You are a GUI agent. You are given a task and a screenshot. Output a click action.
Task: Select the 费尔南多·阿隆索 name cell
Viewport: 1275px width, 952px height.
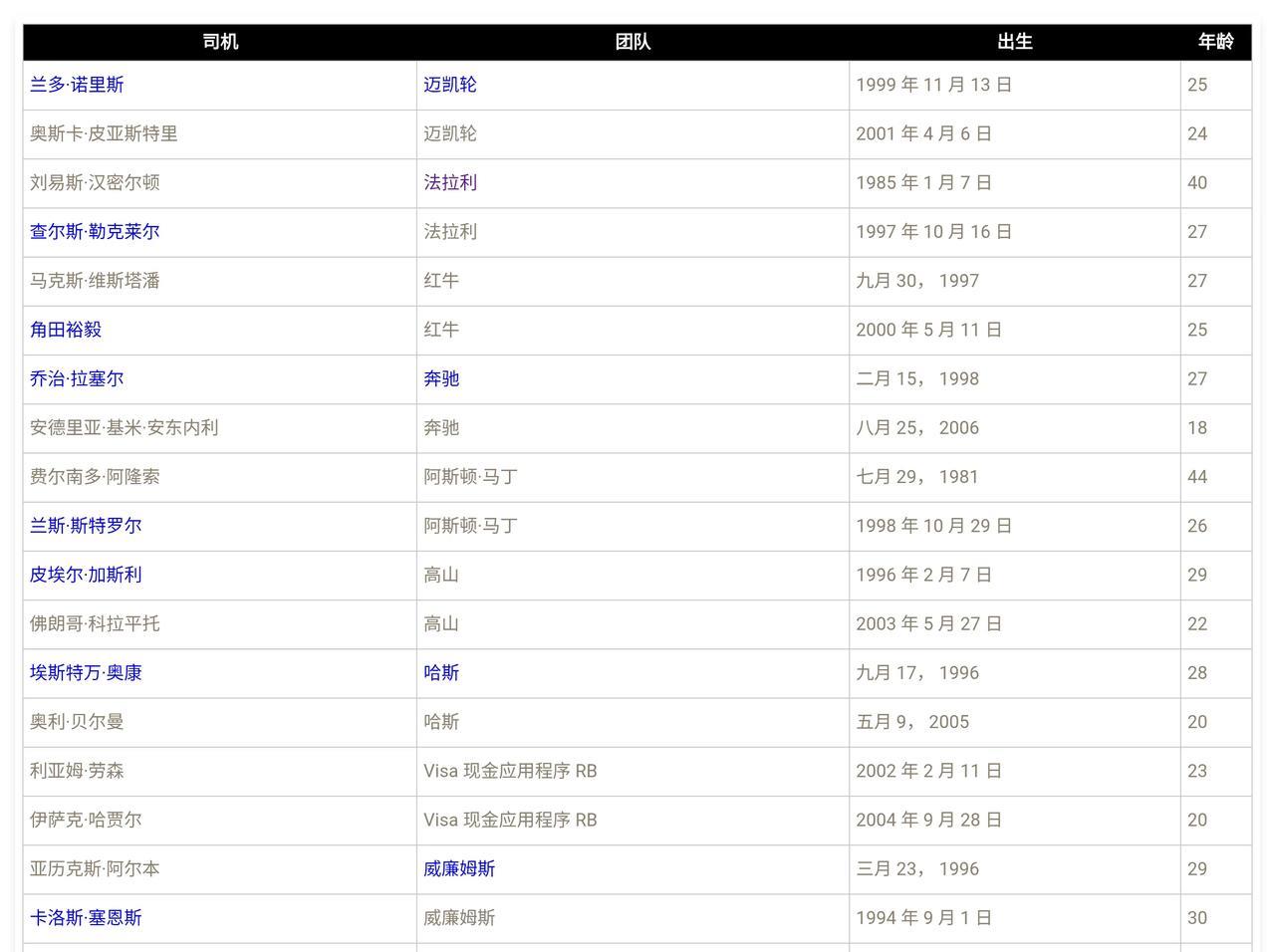(95, 477)
